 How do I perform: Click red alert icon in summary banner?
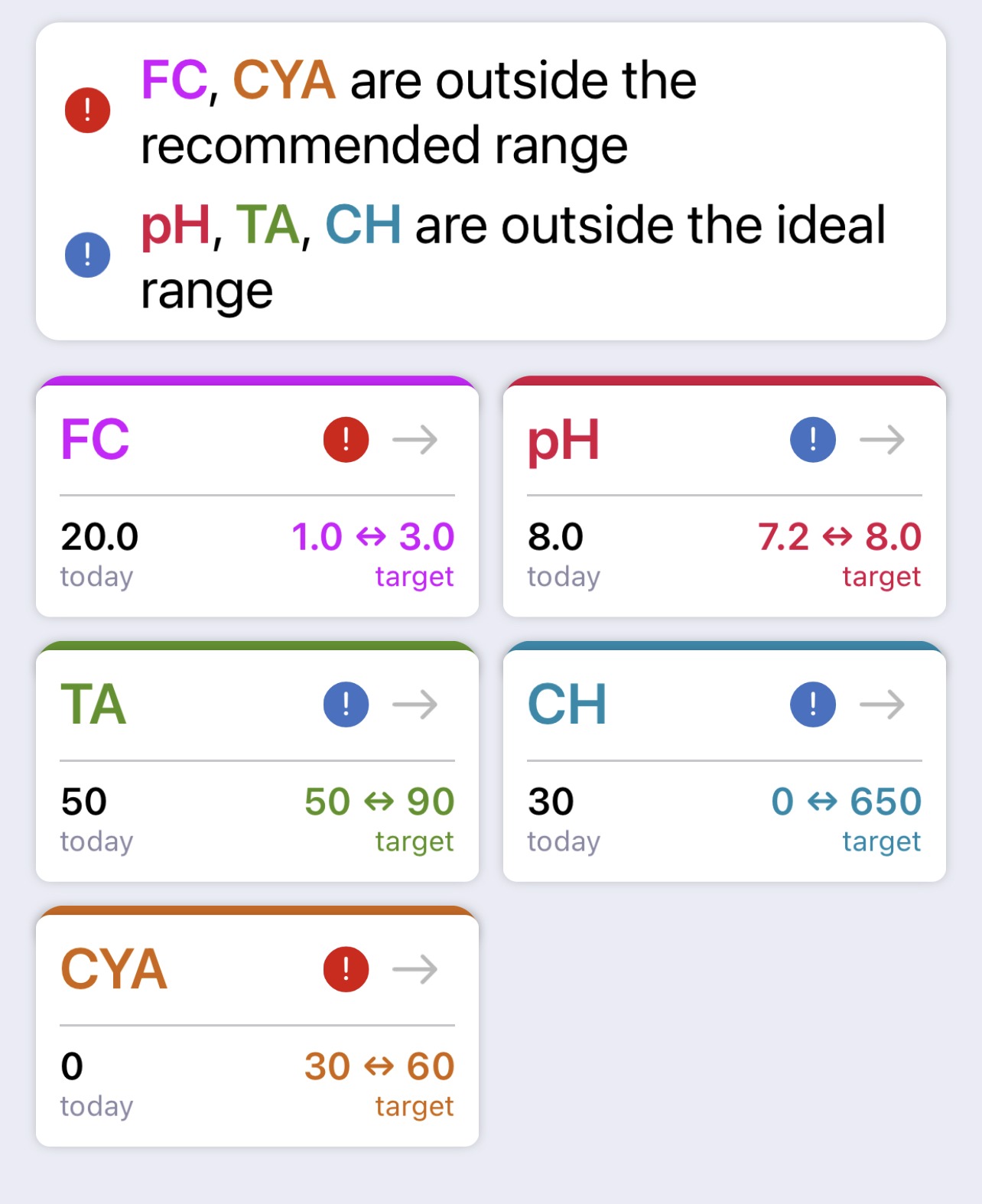(87, 110)
